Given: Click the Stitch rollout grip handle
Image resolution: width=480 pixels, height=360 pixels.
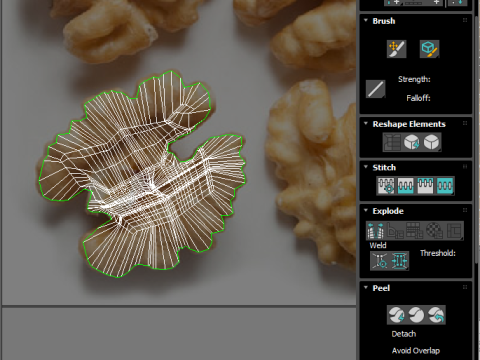Looking at the screenshot, I should coord(465,167).
